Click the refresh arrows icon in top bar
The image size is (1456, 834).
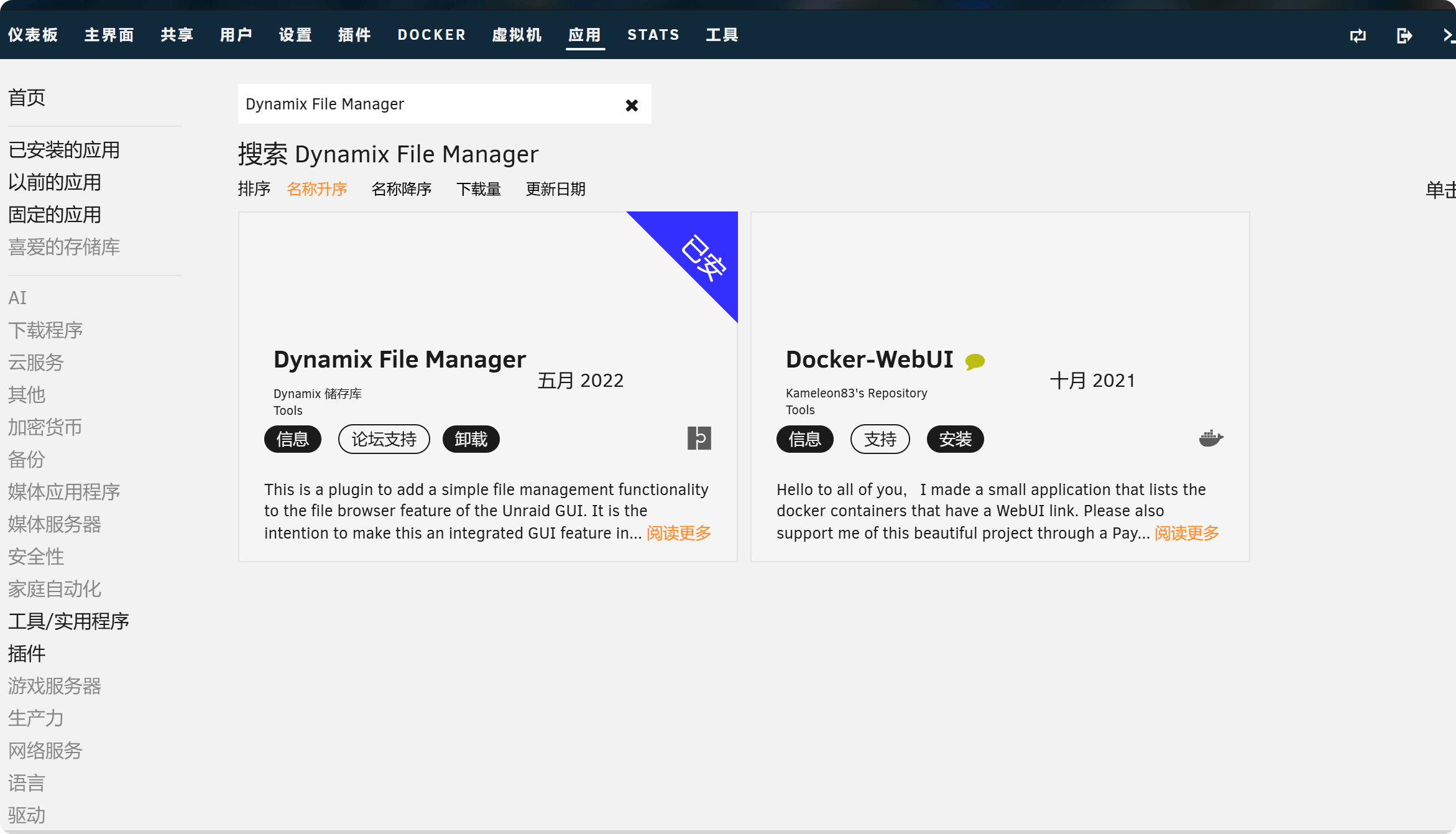pyautogui.click(x=1358, y=35)
